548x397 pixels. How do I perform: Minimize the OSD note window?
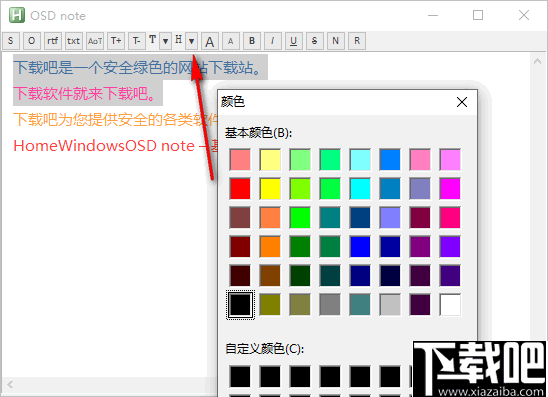pos(433,15)
